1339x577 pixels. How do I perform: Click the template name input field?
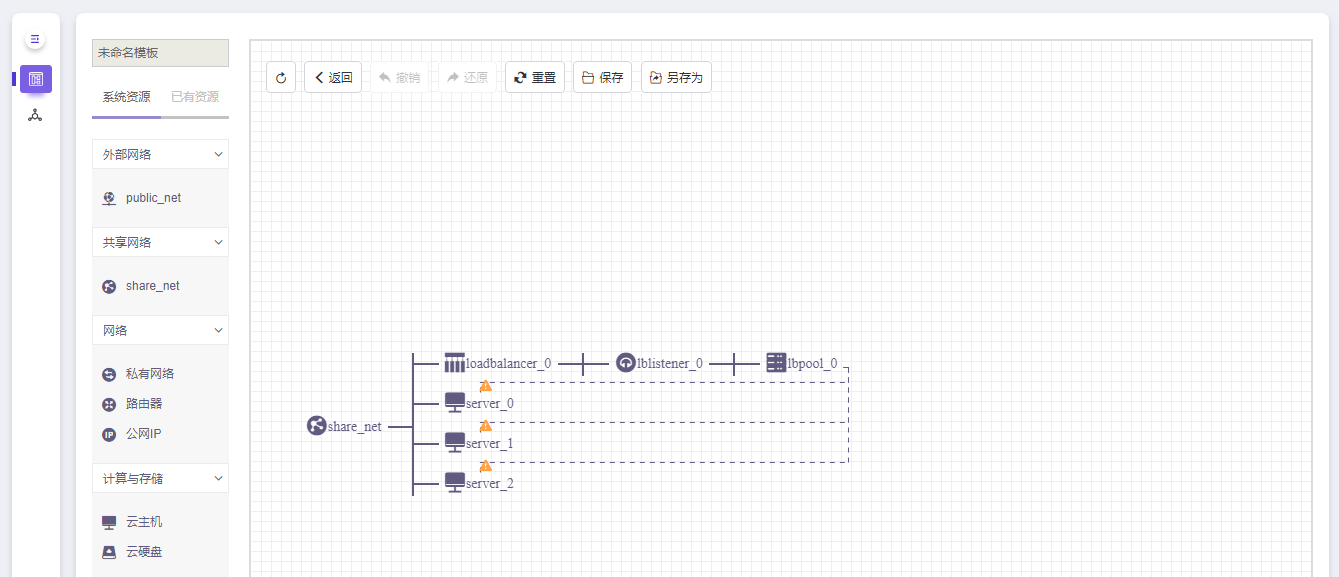tap(160, 53)
